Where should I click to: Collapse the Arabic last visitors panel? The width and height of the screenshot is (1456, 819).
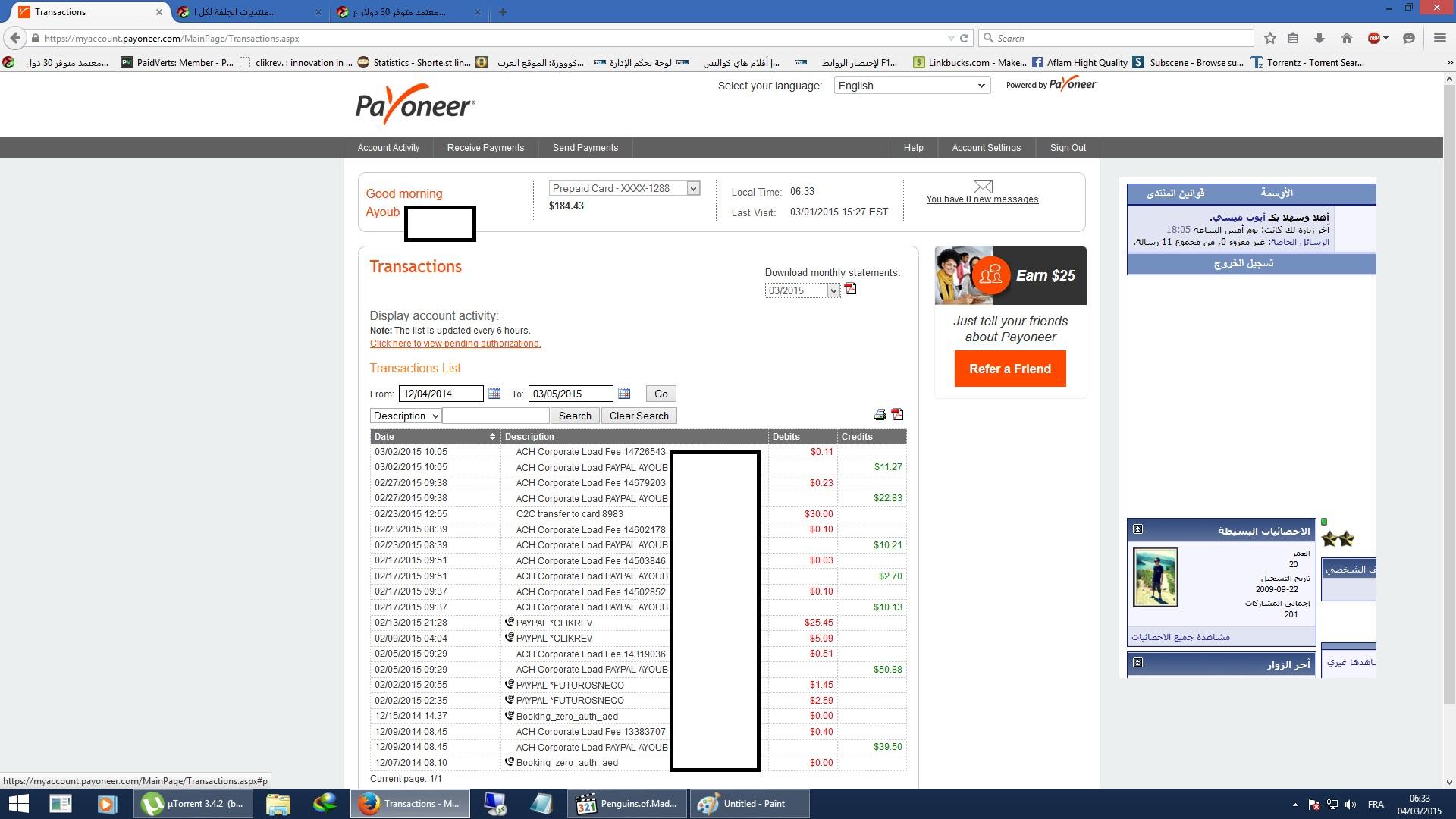pos(1137,663)
